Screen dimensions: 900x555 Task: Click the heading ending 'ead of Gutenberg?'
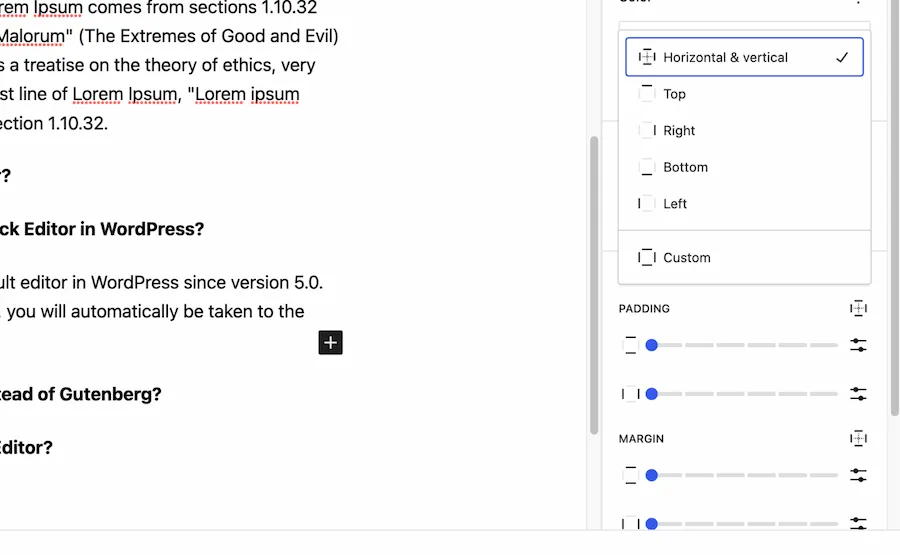point(80,394)
